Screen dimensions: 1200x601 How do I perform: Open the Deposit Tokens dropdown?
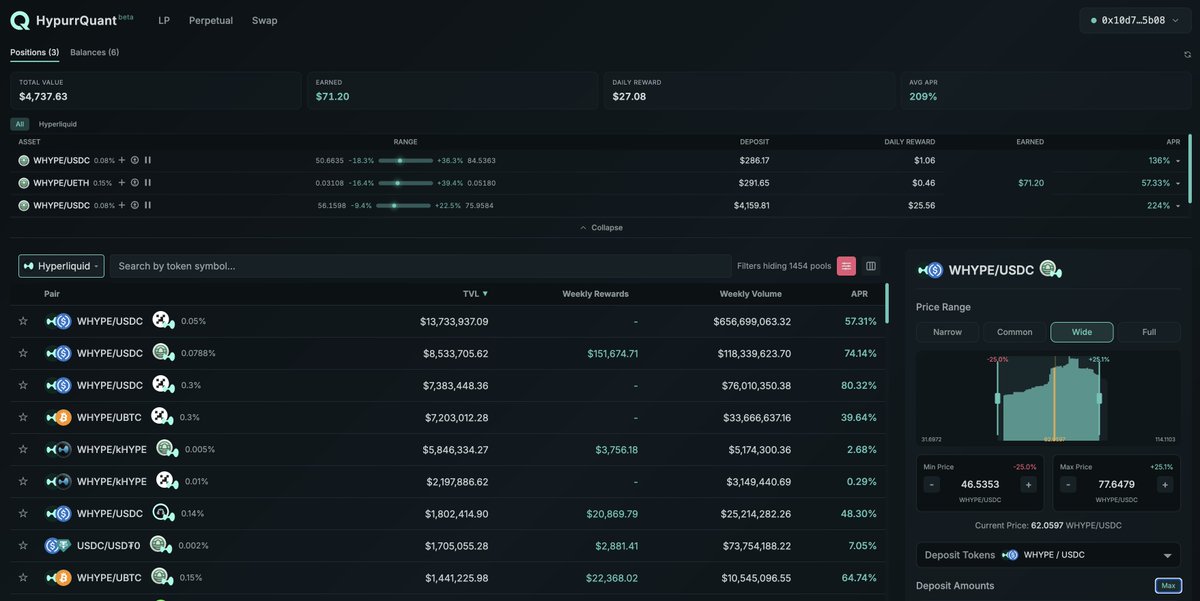pos(1048,555)
